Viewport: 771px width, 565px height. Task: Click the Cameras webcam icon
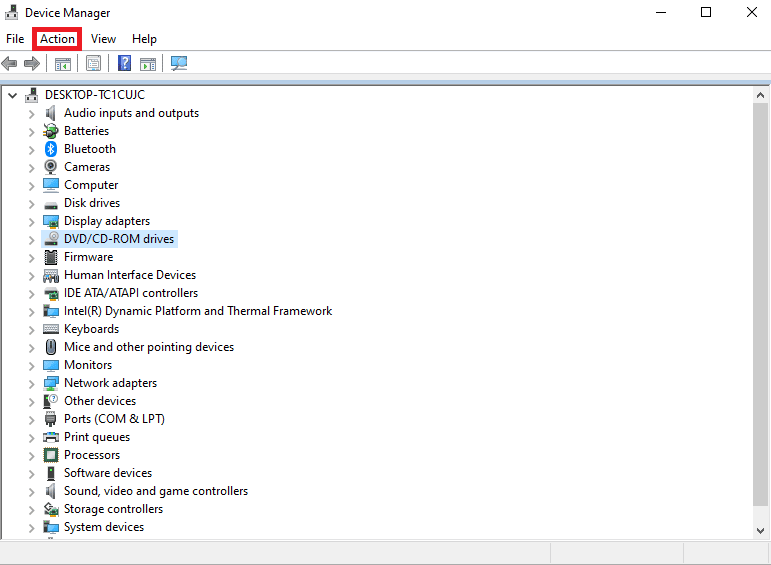[x=51, y=167]
